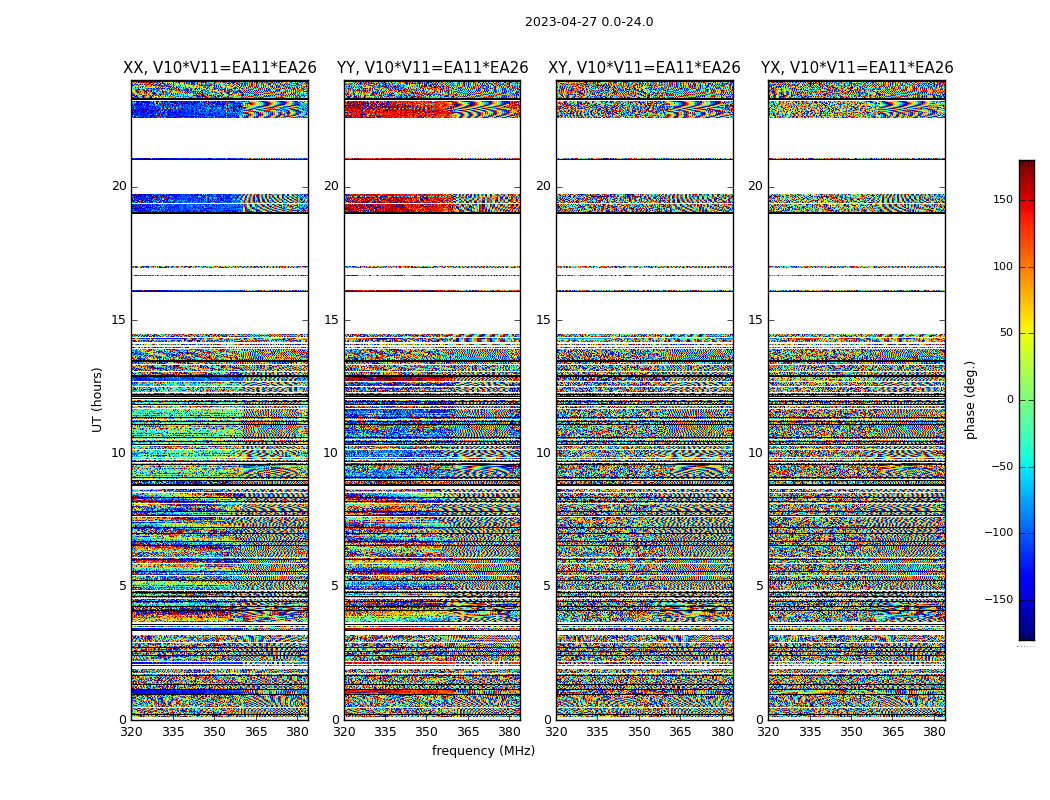Click the date title 2023-04-27 0.0-24.0
This screenshot has width=1050, height=800.
click(x=589, y=22)
